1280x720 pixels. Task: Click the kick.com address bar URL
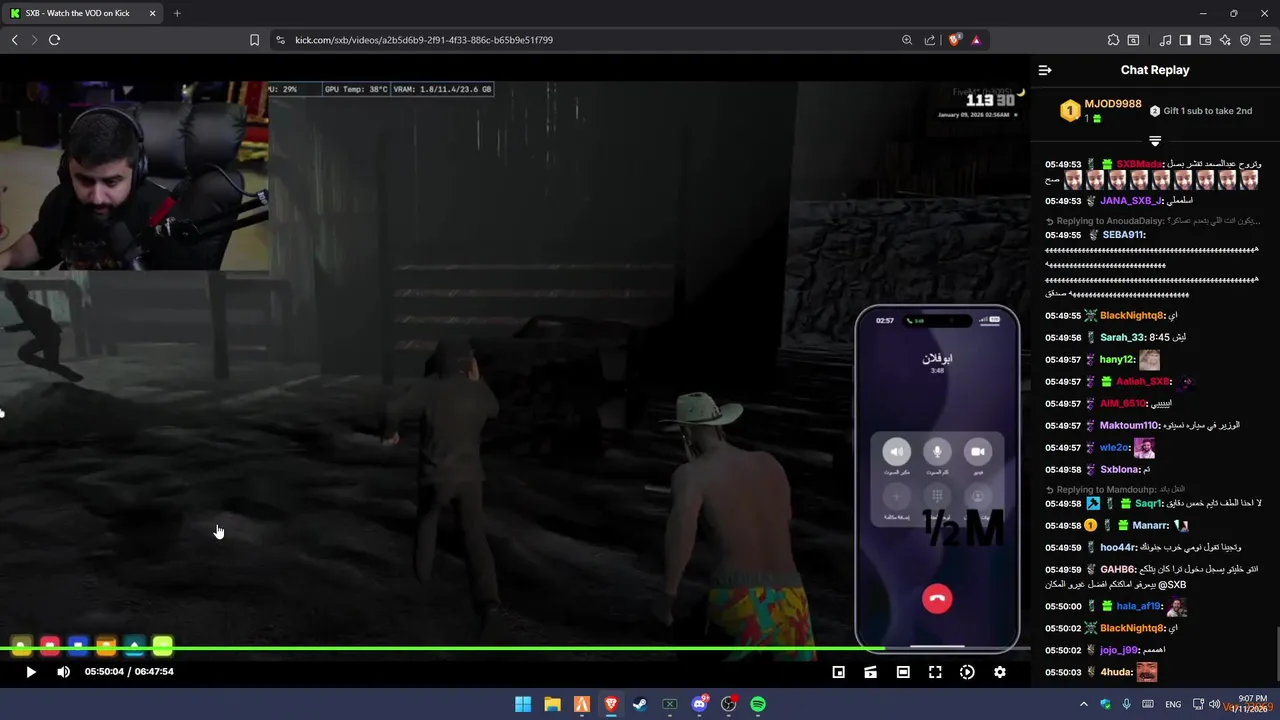[424, 40]
